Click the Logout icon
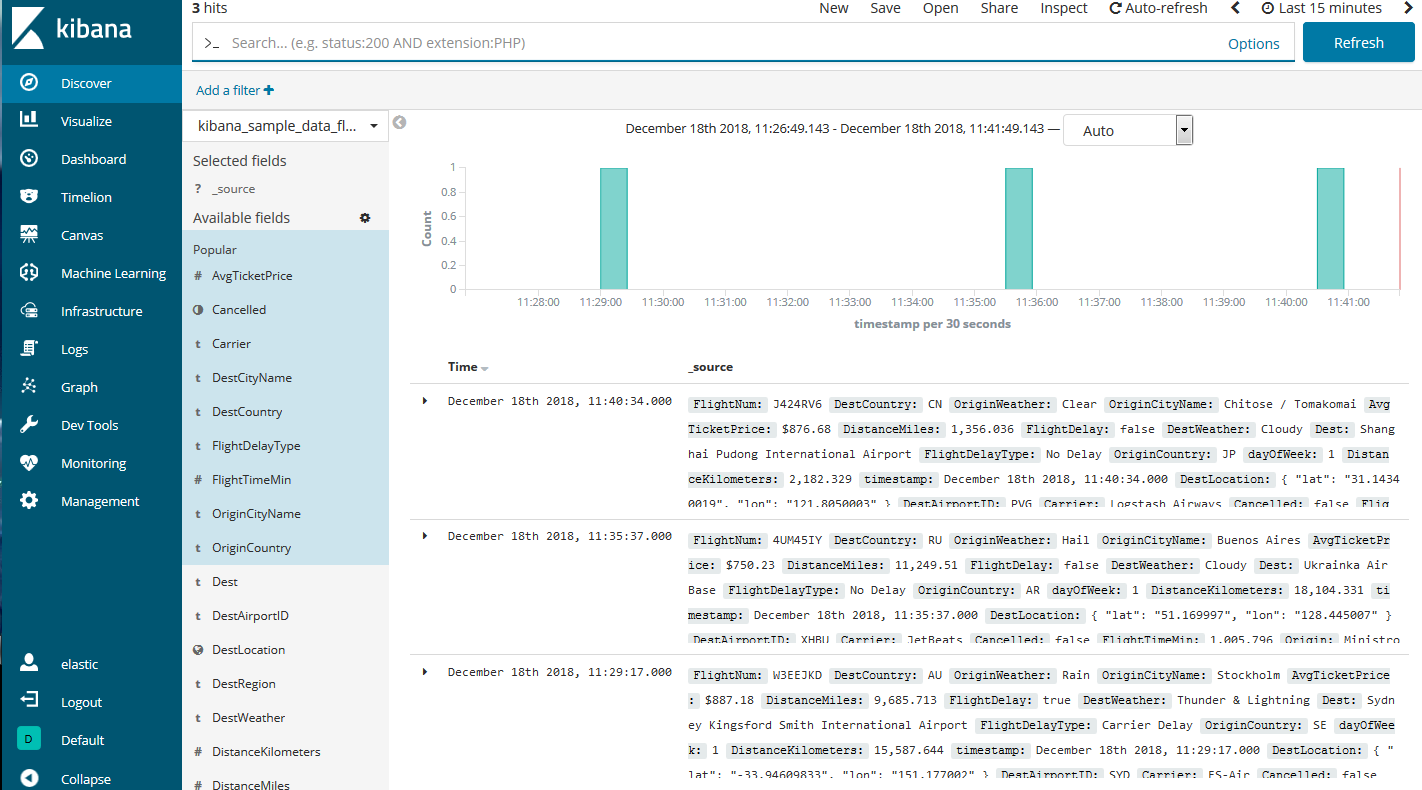1422x790 pixels. [x=29, y=701]
